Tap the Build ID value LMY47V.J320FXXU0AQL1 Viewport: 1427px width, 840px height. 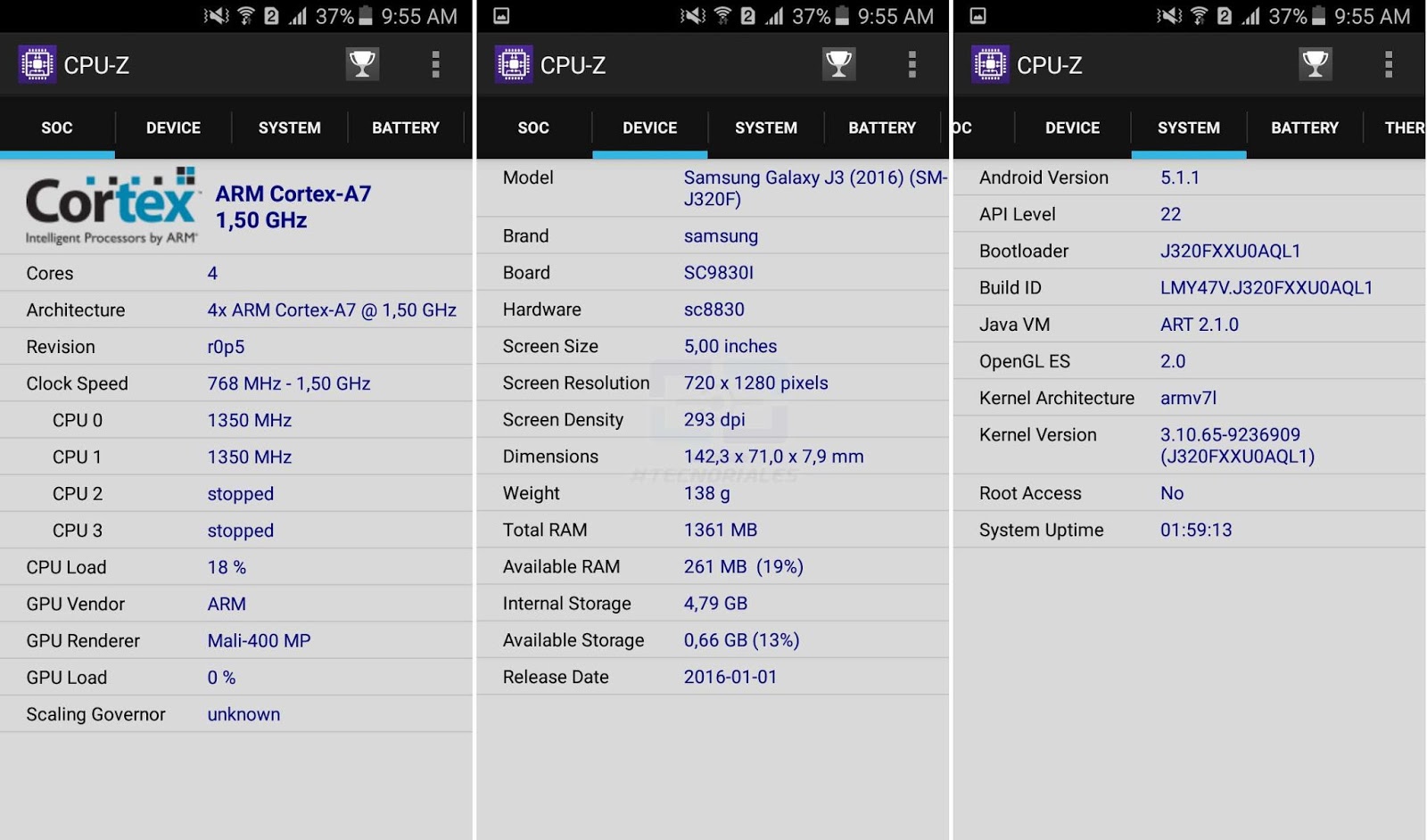point(1266,287)
